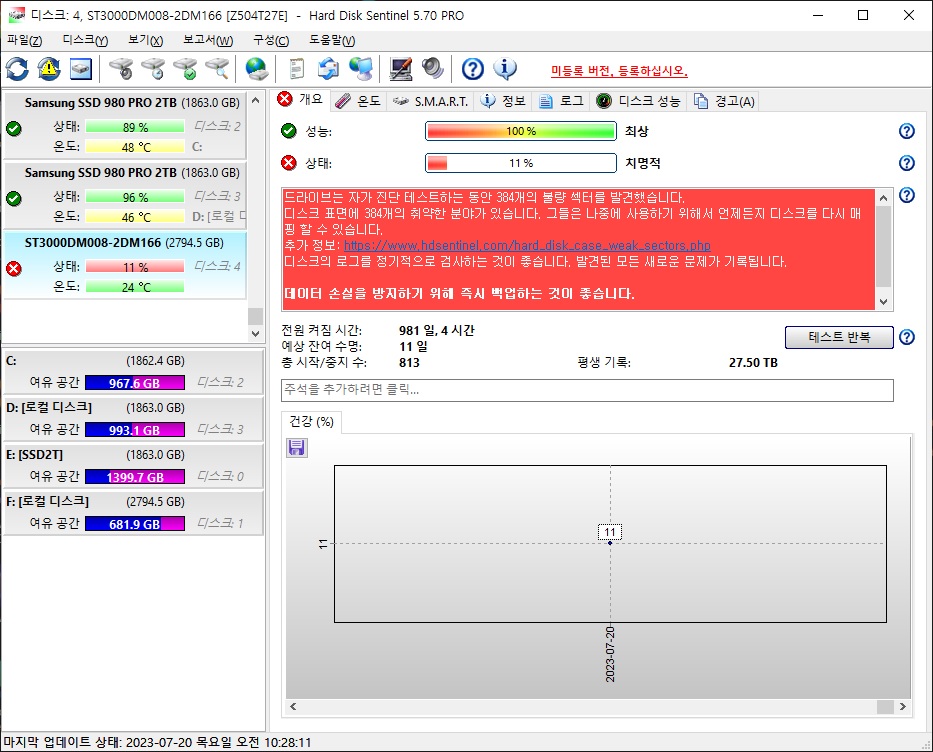
Task: Select the D: [로컬 디스크] partition
Action: coord(133,419)
